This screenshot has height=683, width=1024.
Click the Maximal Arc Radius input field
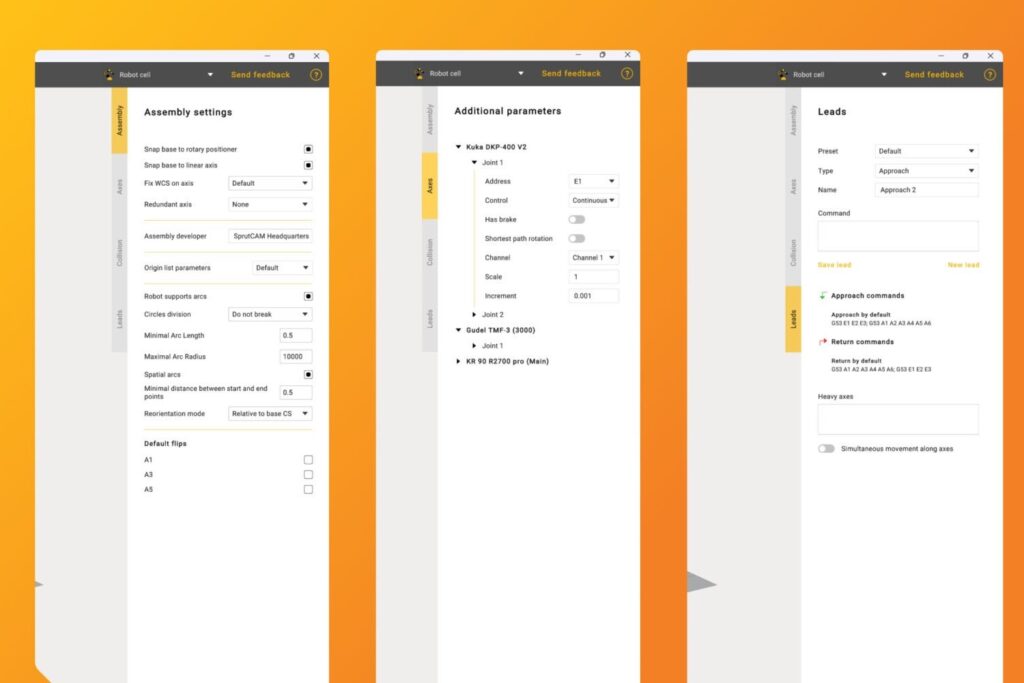[295, 356]
